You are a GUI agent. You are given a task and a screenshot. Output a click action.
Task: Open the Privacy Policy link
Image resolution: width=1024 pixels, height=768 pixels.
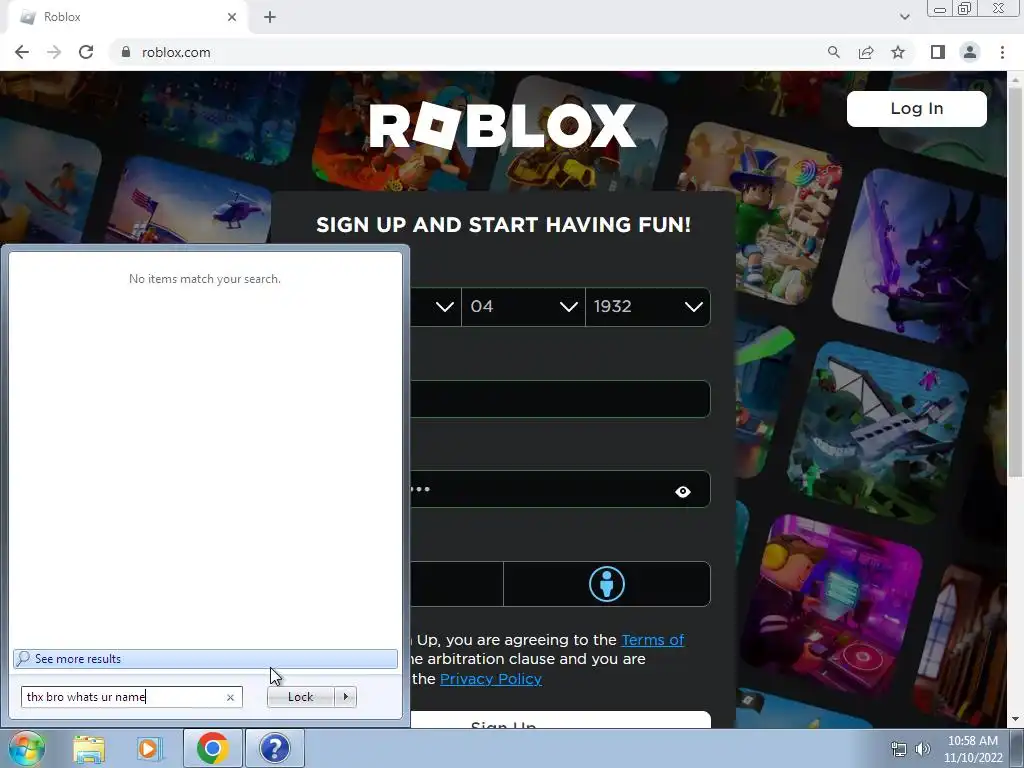point(491,679)
